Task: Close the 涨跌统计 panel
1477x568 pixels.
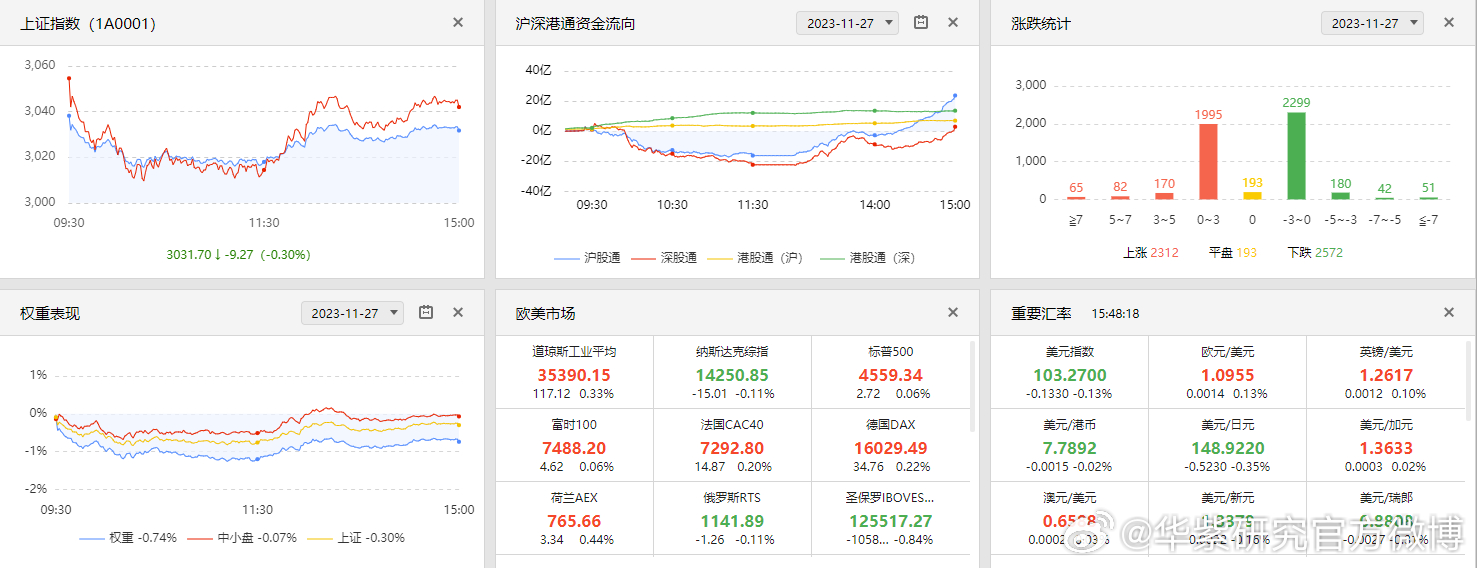Action: pyautogui.click(x=1448, y=23)
